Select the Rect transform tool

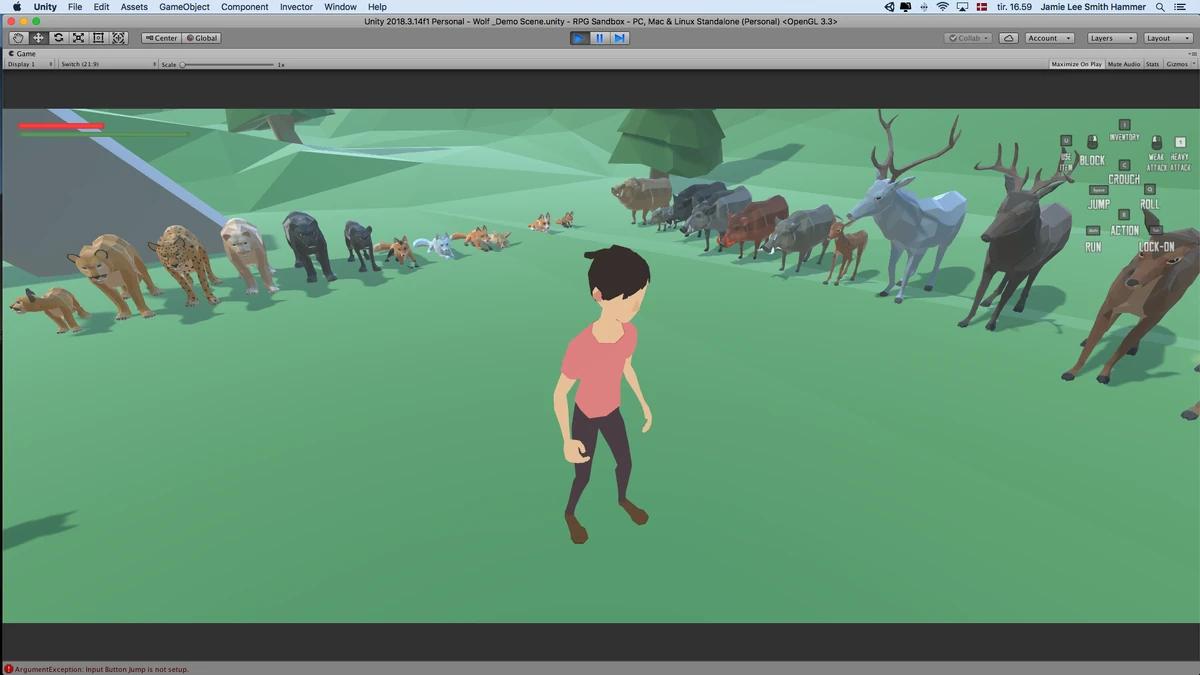[98, 38]
